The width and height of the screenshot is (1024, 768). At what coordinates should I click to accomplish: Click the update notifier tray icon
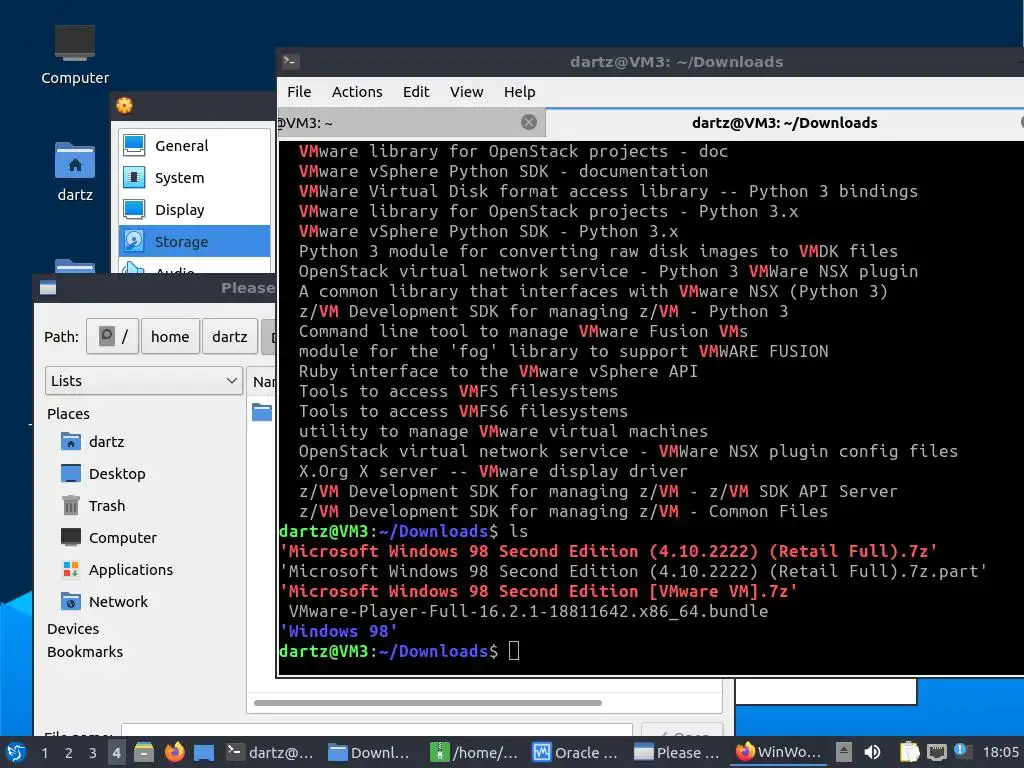[x=962, y=751]
